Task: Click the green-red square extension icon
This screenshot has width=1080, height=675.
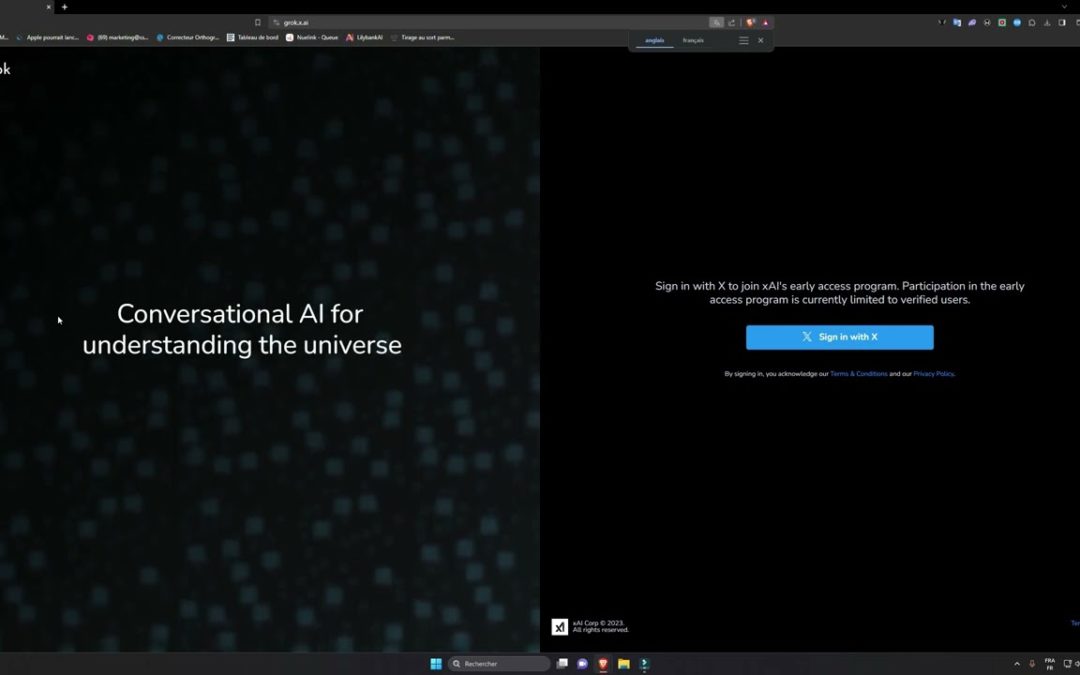Action: (1002, 23)
